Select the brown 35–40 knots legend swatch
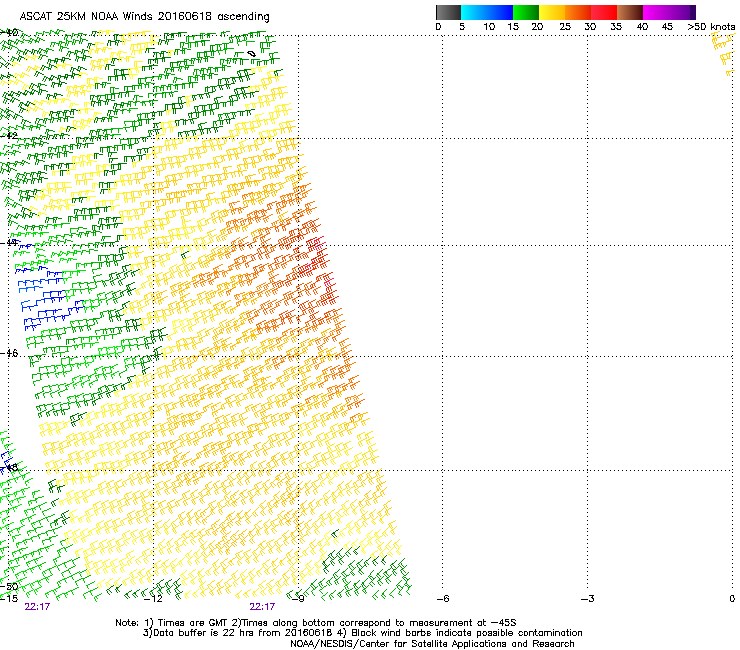Viewport: 740px width, 650px height. [x=630, y=12]
